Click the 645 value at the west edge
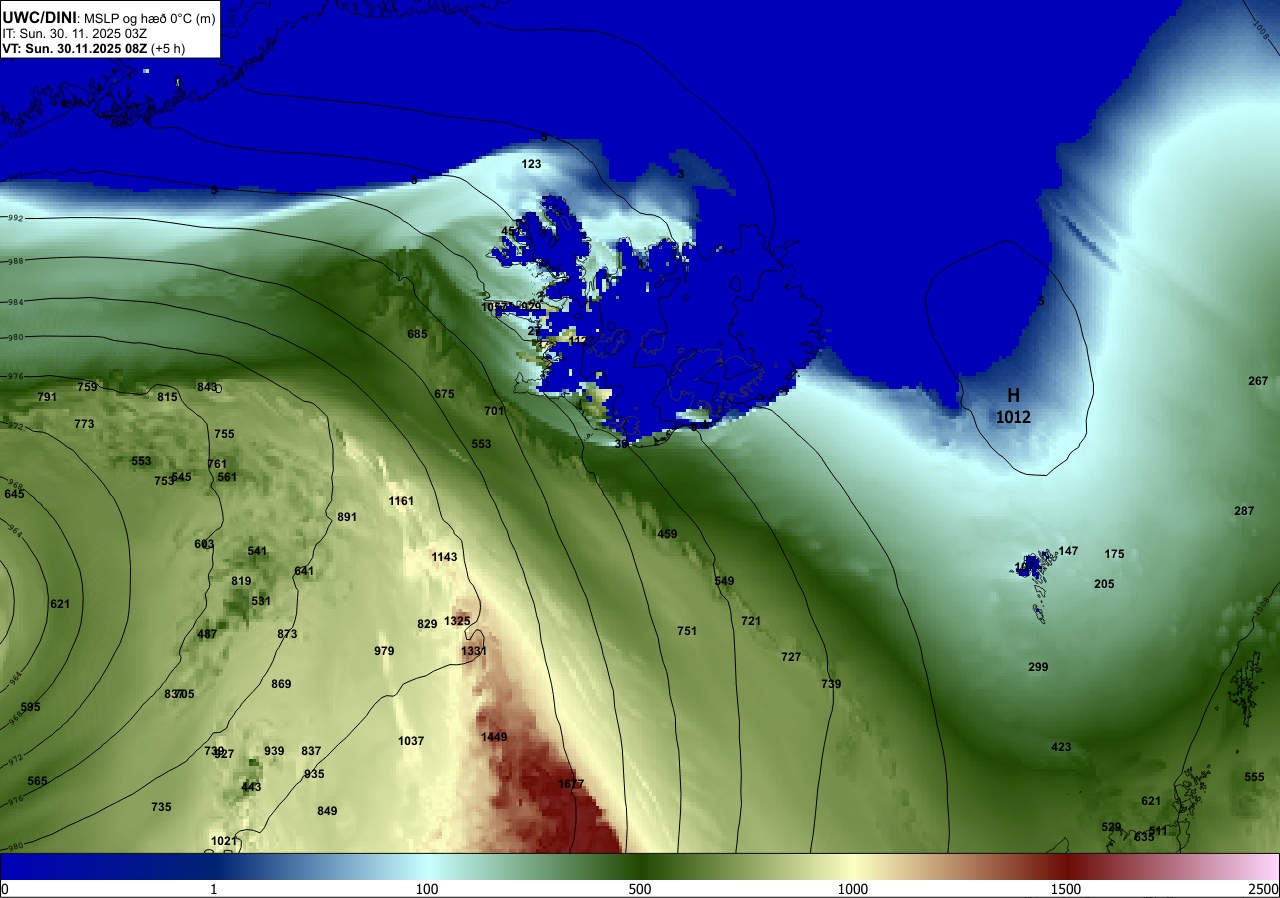1280x898 pixels. point(14,494)
